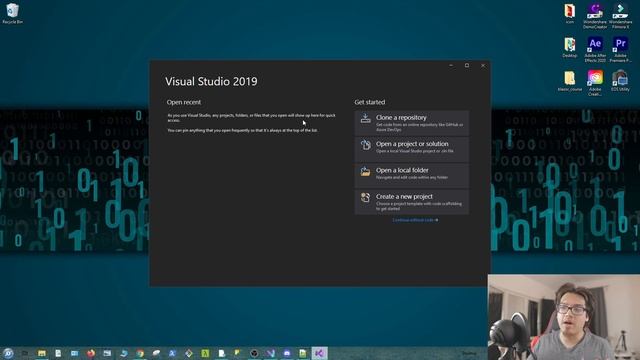Open Discord from the taskbar
This screenshot has height=360, width=640.
click(x=287, y=353)
